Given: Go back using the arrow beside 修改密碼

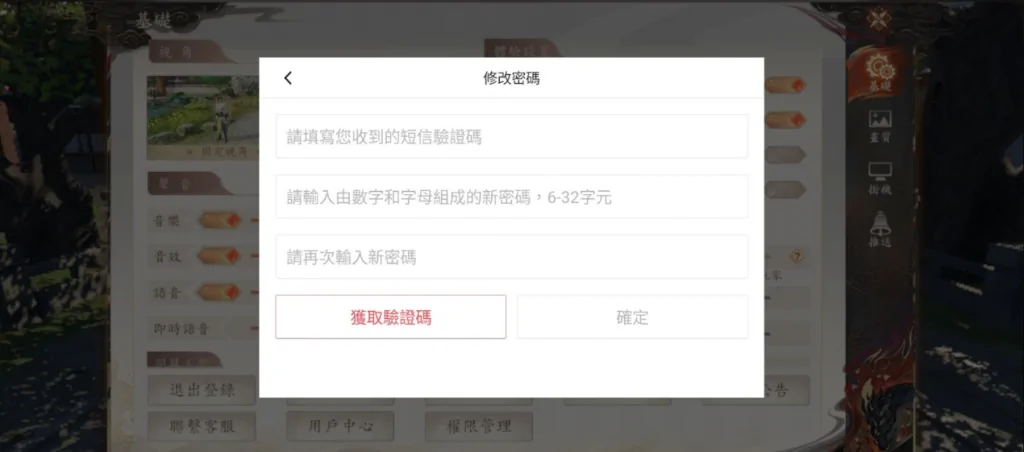Looking at the screenshot, I should tap(288, 78).
